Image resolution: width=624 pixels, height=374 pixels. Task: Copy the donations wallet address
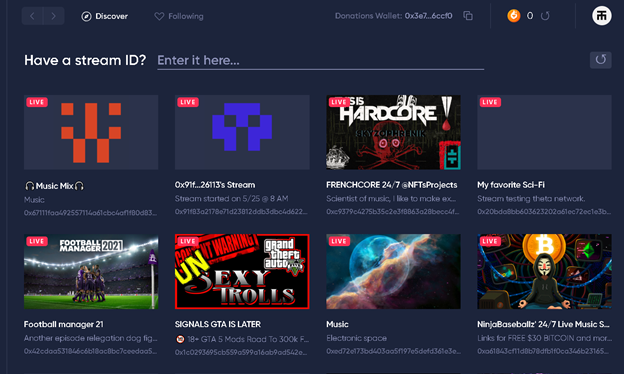tap(468, 16)
